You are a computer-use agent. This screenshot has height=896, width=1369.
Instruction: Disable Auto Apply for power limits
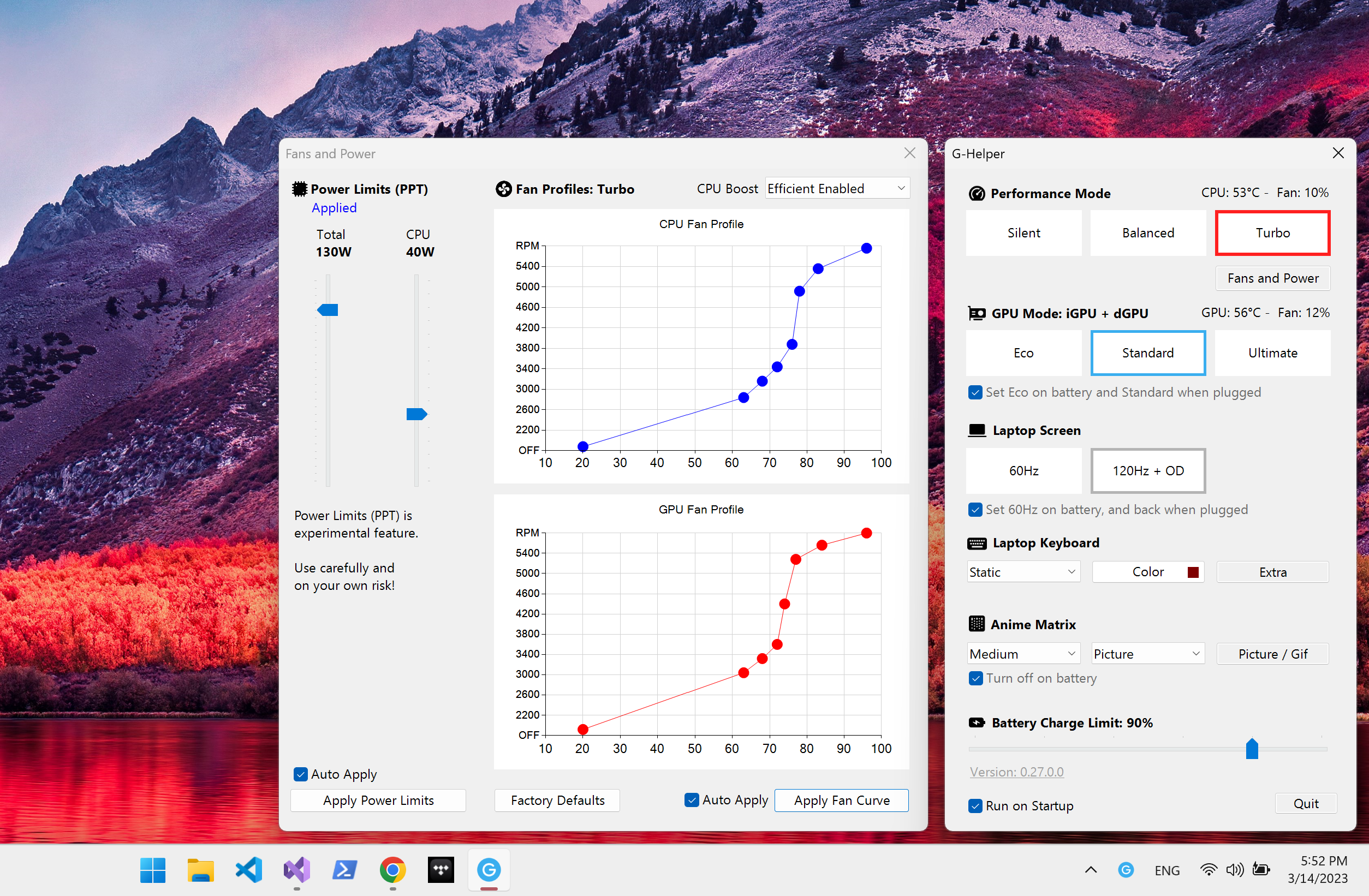click(x=300, y=774)
